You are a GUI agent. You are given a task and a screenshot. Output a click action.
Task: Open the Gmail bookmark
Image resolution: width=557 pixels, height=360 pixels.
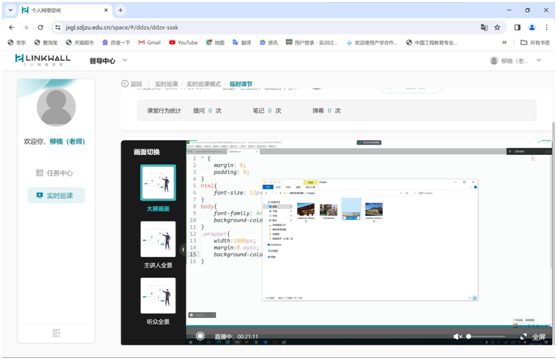click(x=149, y=42)
